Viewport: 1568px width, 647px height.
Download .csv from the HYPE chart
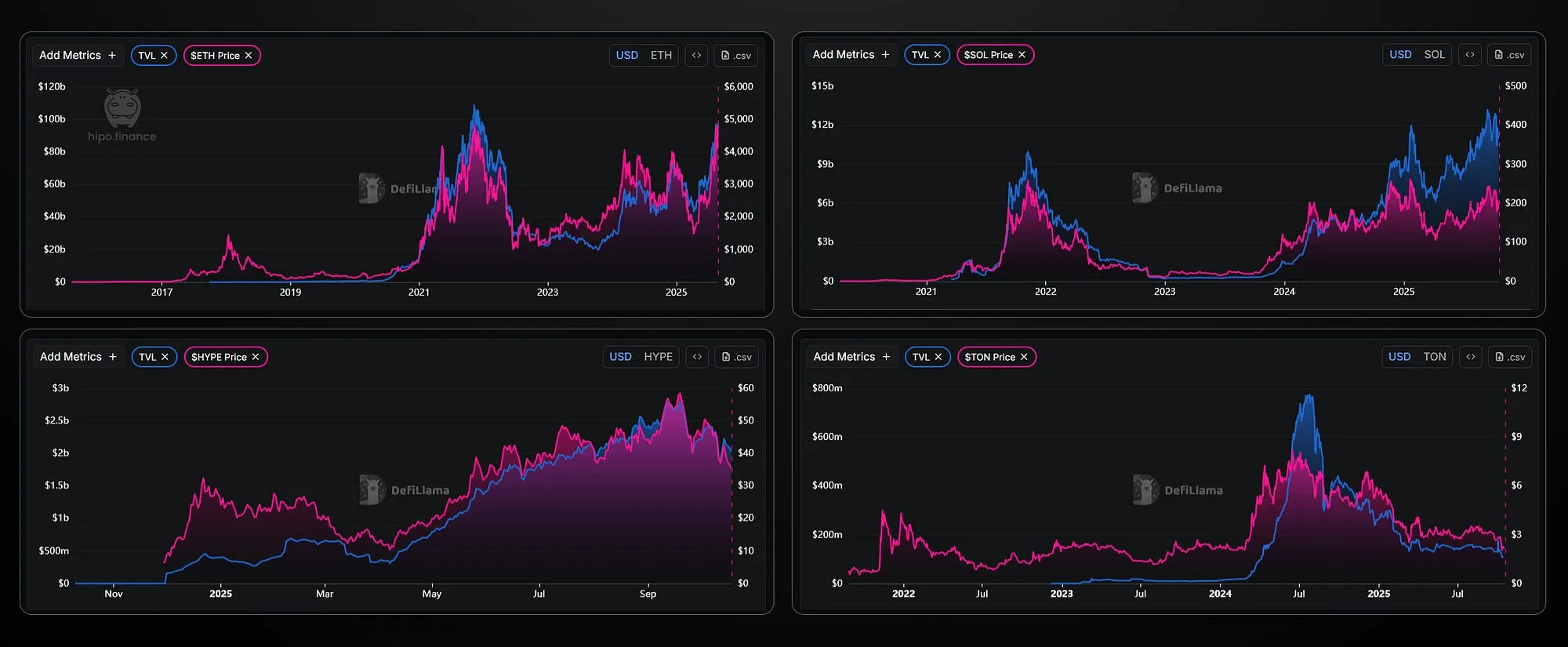pos(737,357)
